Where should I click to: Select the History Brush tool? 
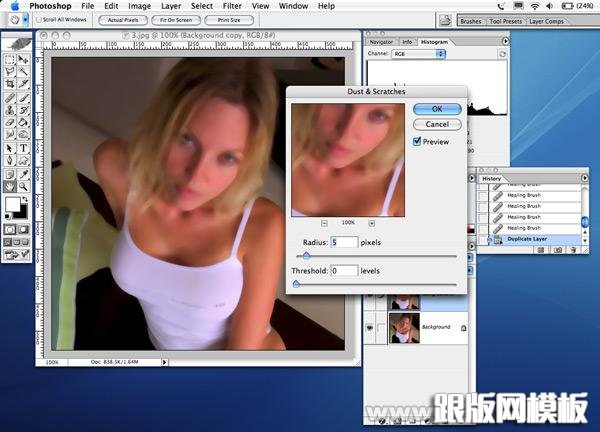coord(23,110)
